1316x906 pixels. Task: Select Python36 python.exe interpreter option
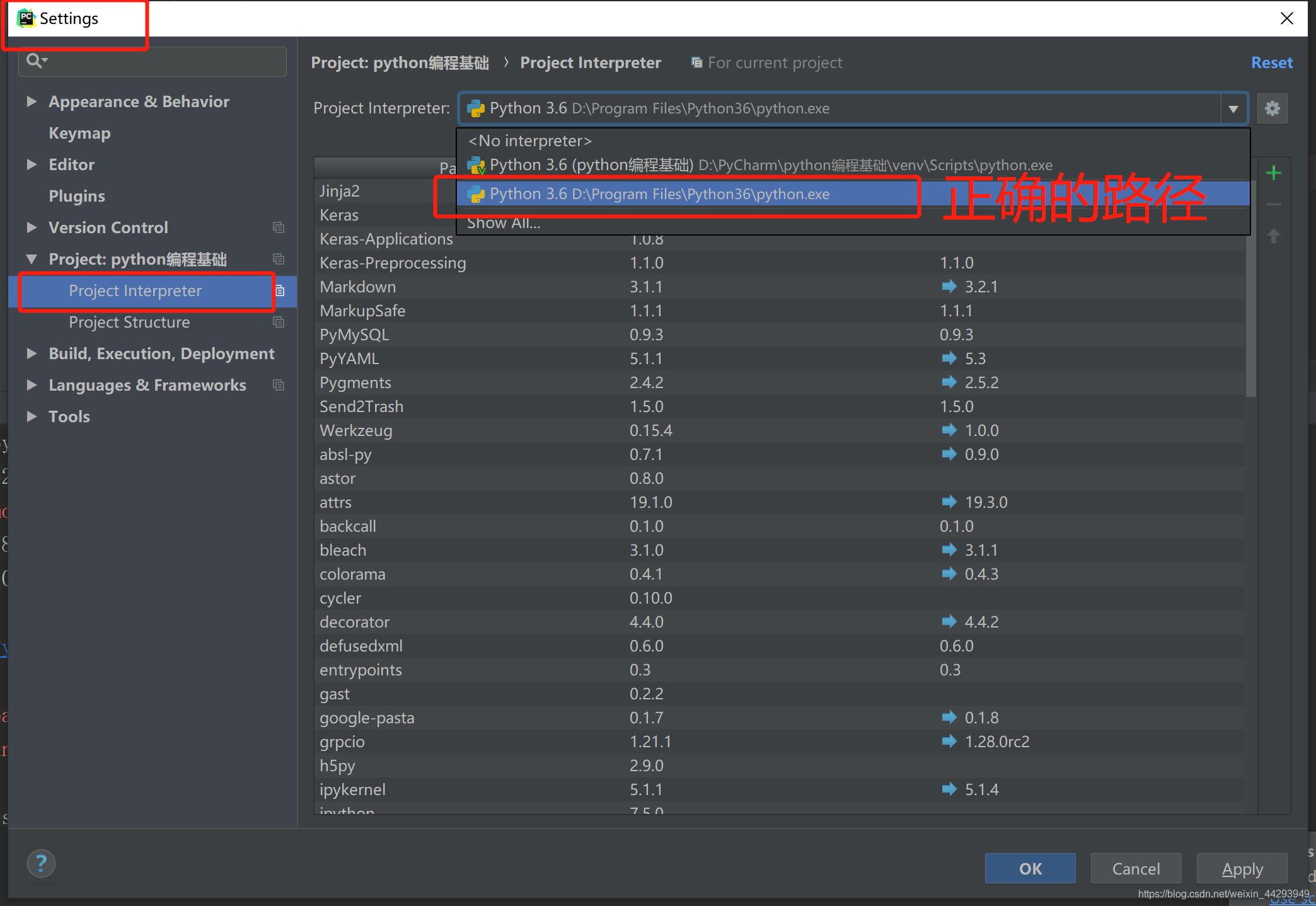853,194
